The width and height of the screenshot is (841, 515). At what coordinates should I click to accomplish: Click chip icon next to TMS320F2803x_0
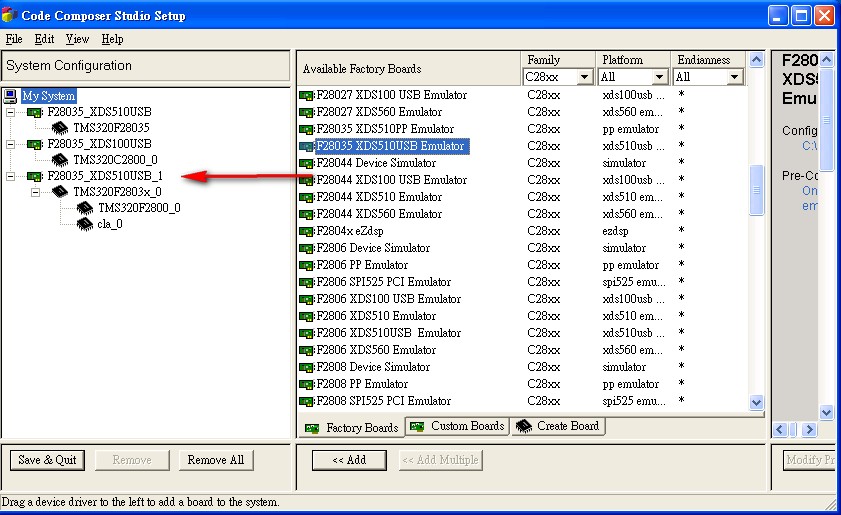tap(60, 192)
